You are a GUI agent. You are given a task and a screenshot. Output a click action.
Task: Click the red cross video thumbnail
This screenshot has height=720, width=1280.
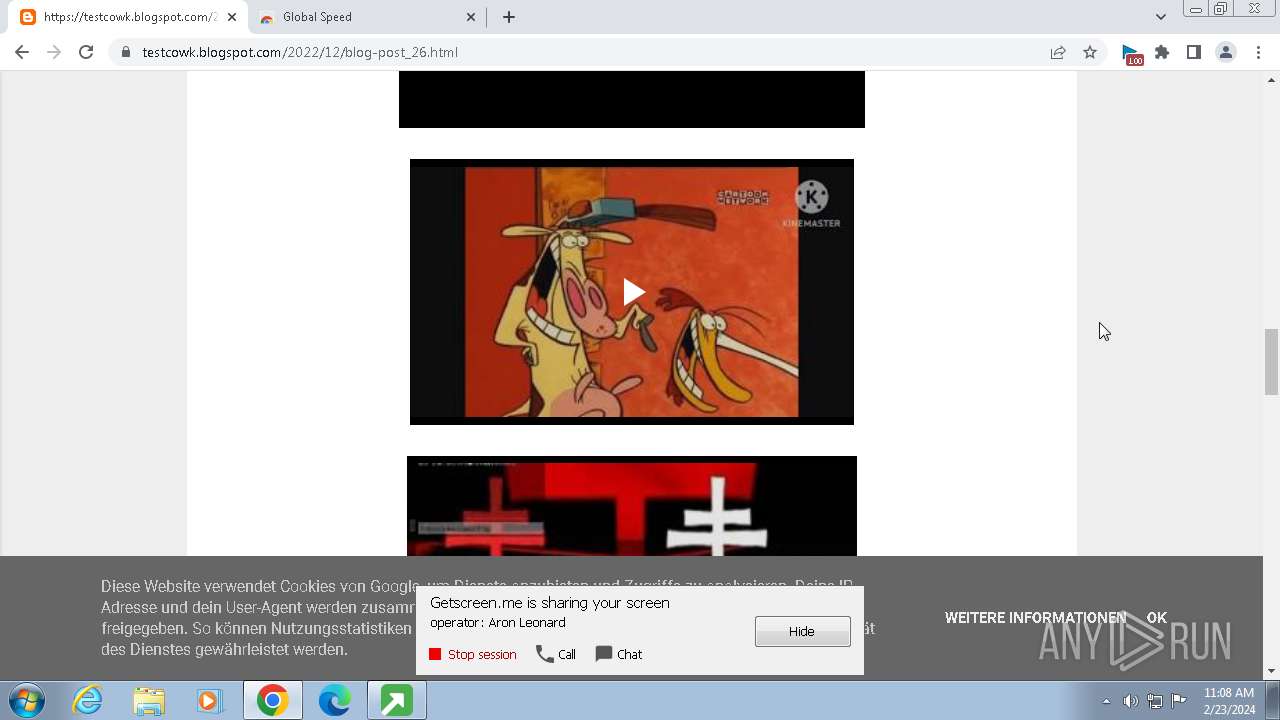click(632, 506)
